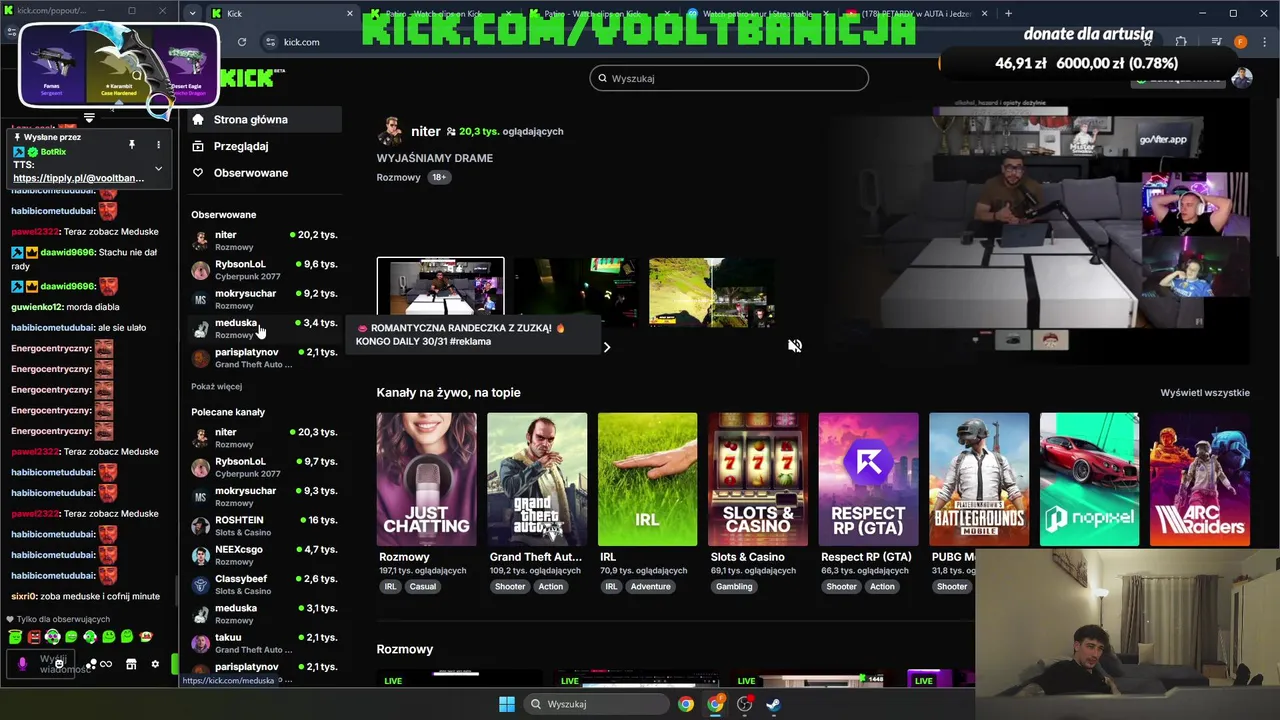Open chat settings gear icon
This screenshot has width=1280, height=720.
[x=155, y=664]
